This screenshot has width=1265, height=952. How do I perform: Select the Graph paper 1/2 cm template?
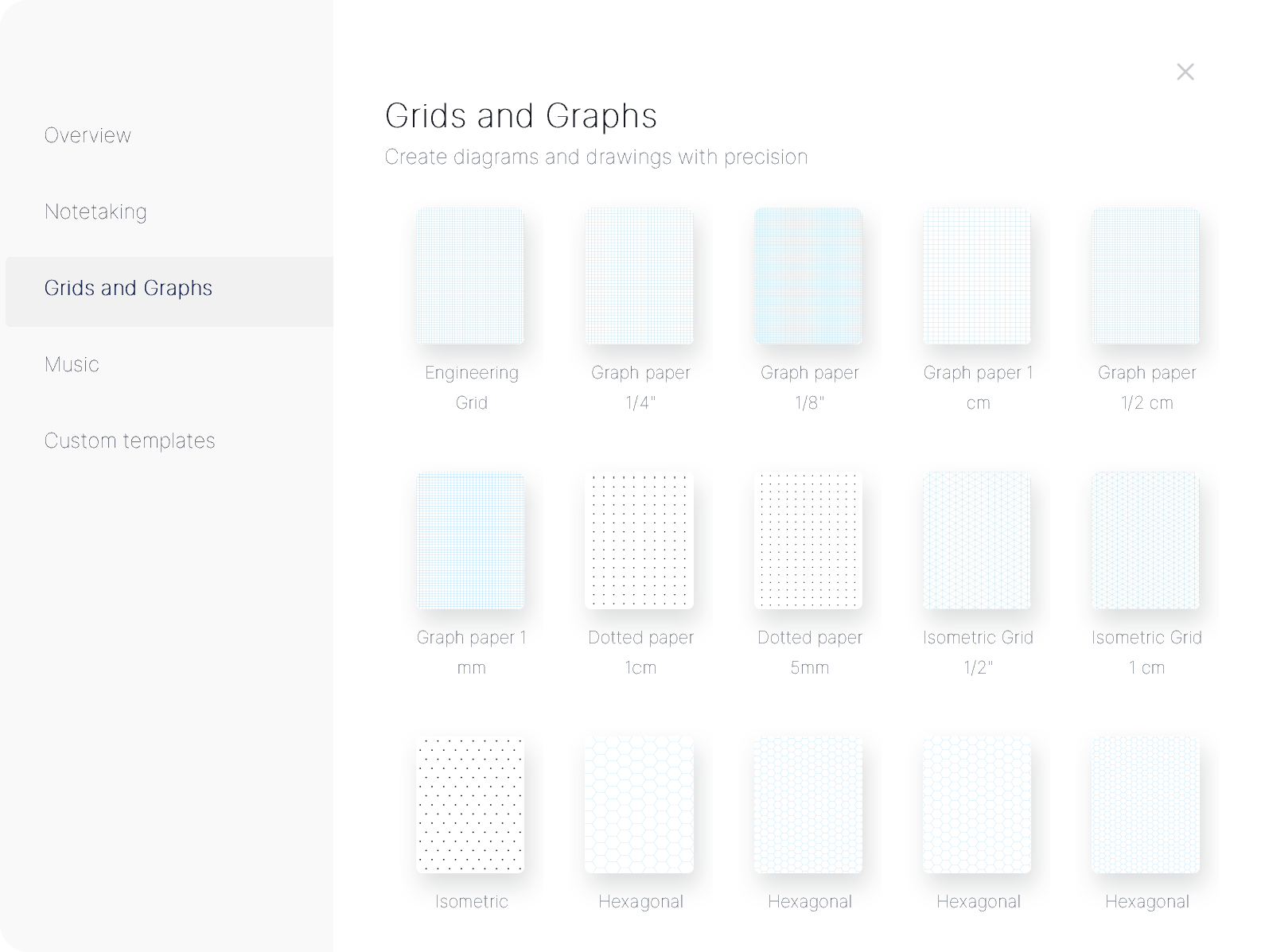coord(1146,276)
